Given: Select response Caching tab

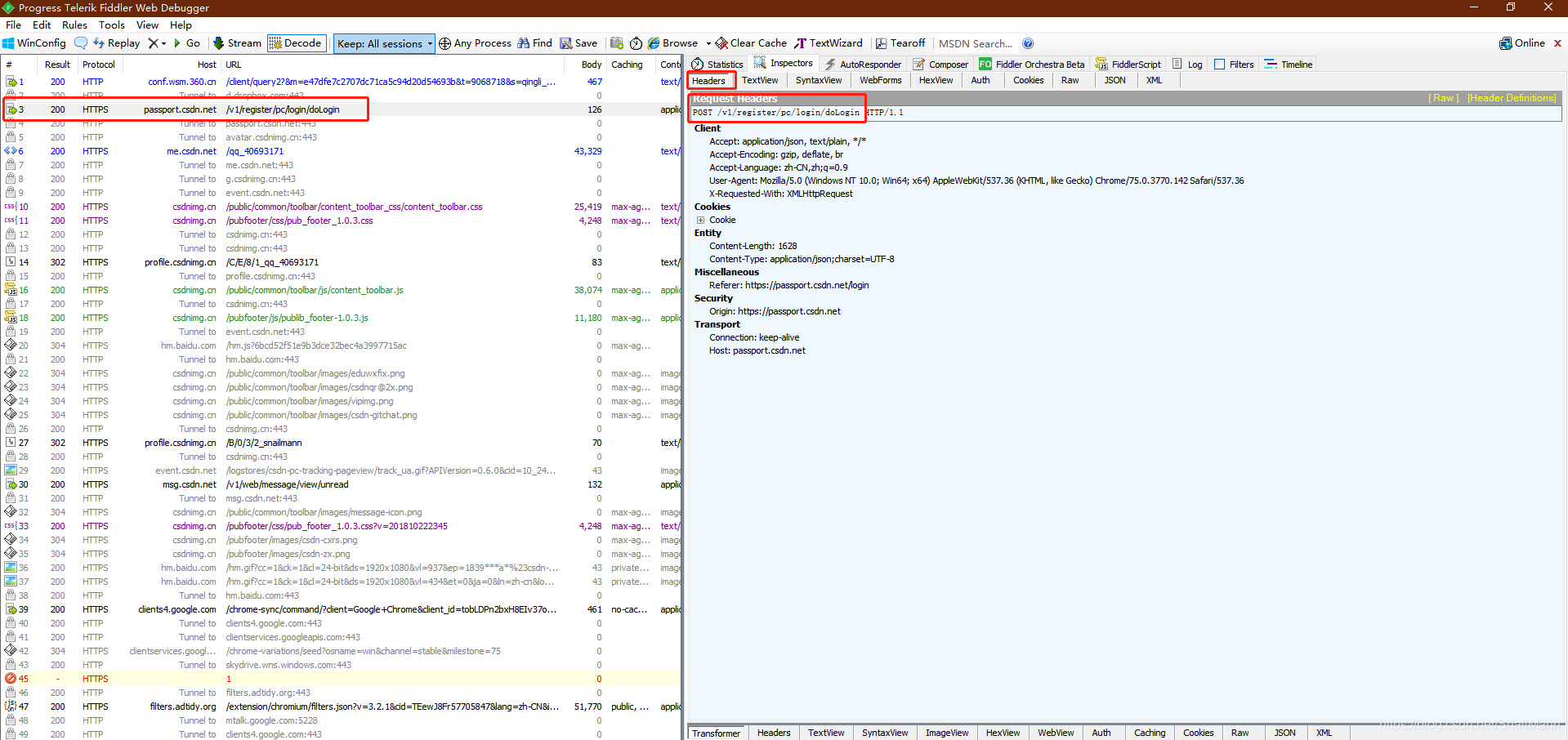Looking at the screenshot, I should (1150, 733).
